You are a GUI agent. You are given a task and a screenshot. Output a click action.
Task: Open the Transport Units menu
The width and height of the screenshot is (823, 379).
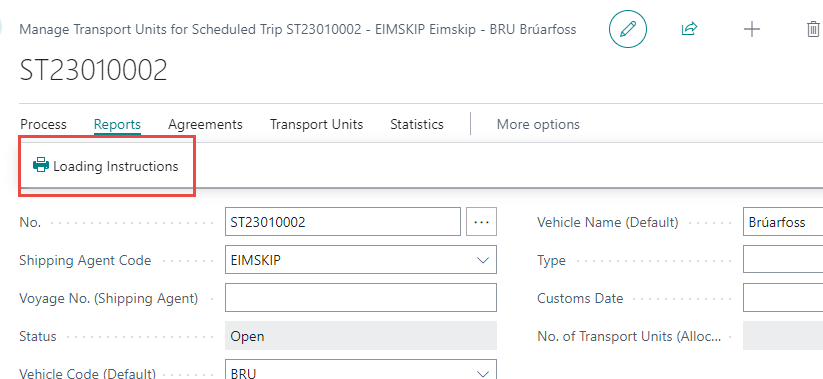coord(316,124)
